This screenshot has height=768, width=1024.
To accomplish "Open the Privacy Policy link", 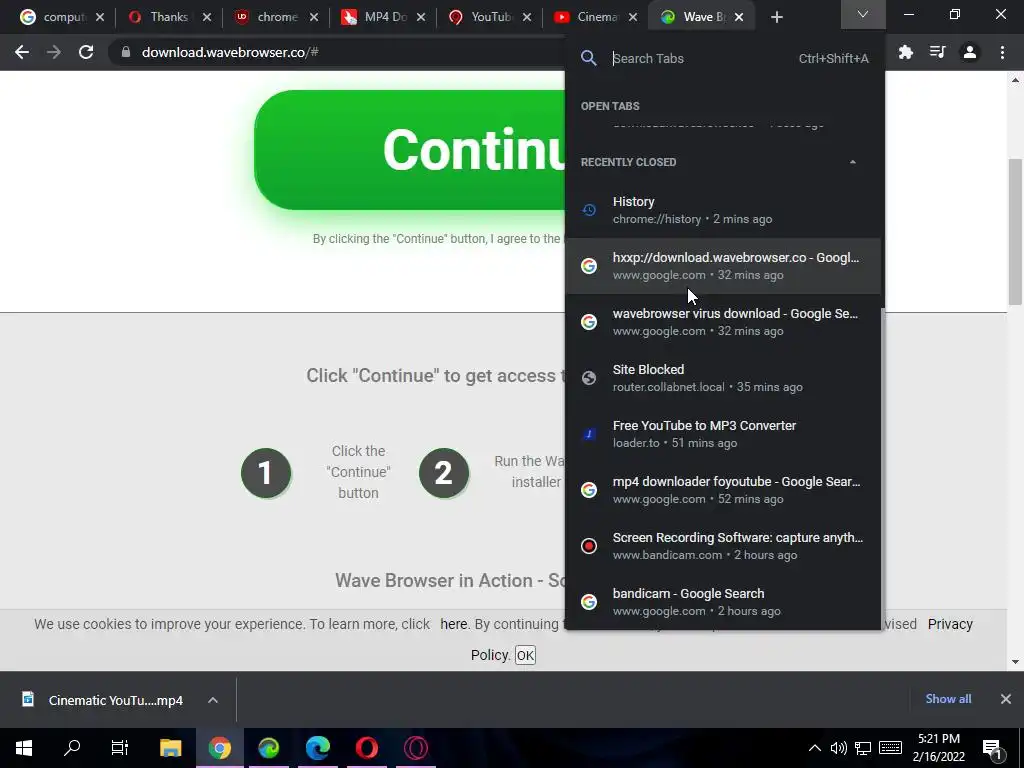I will coord(950,624).
